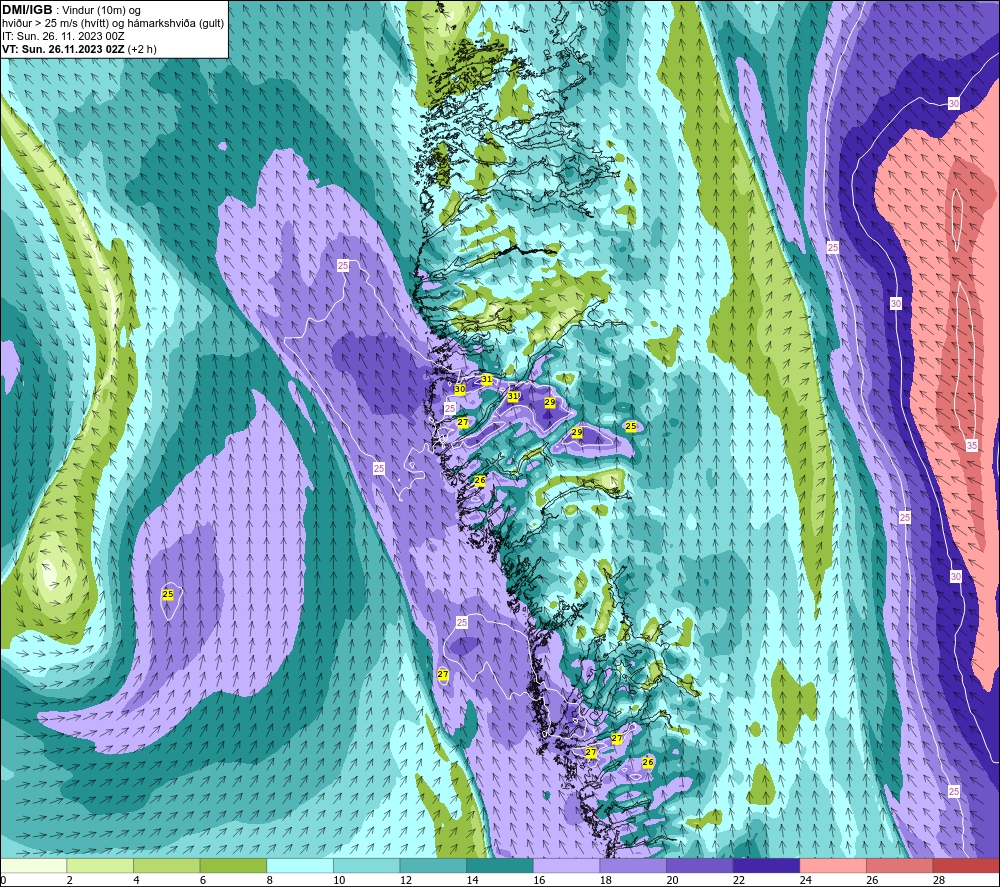This screenshot has width=1000, height=887.
Task: Click the yellow '30' max gust label
Action: pos(460,389)
